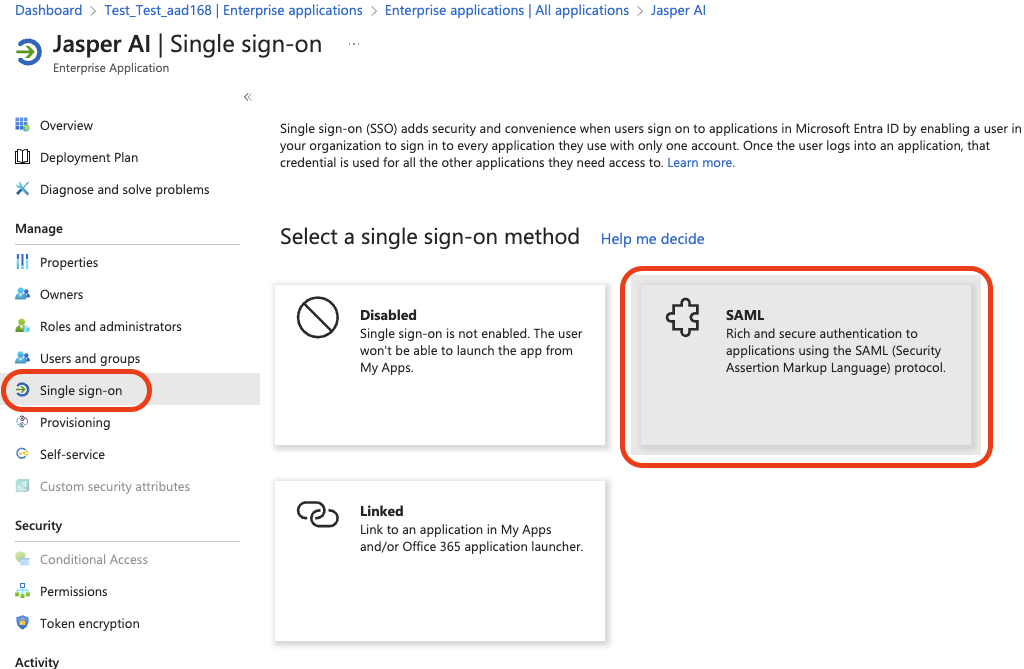The height and width of the screenshot is (669, 1024).
Task: Click the Properties sliders icon
Action: click(22, 262)
